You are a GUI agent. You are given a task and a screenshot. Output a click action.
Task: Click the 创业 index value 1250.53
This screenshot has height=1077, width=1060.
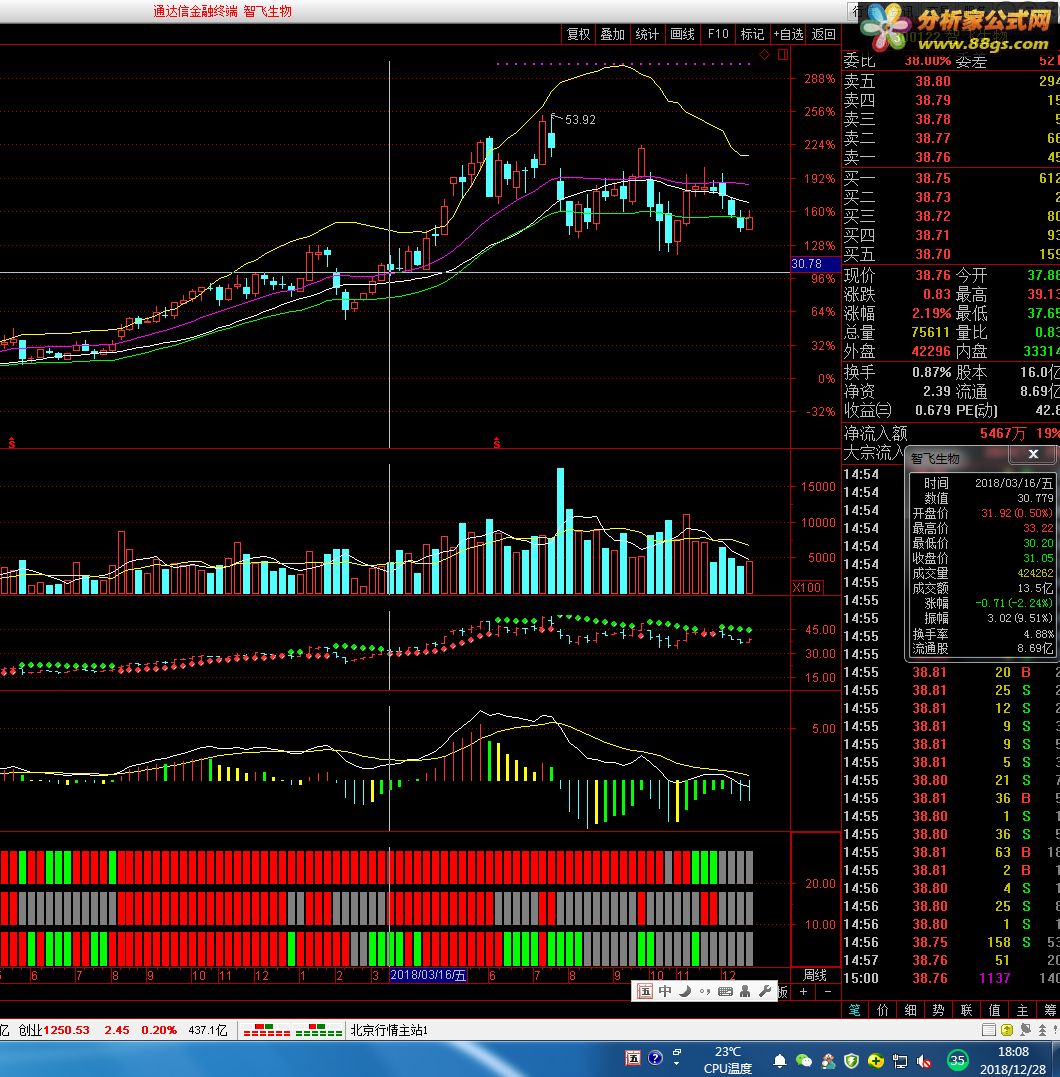click(x=66, y=1030)
